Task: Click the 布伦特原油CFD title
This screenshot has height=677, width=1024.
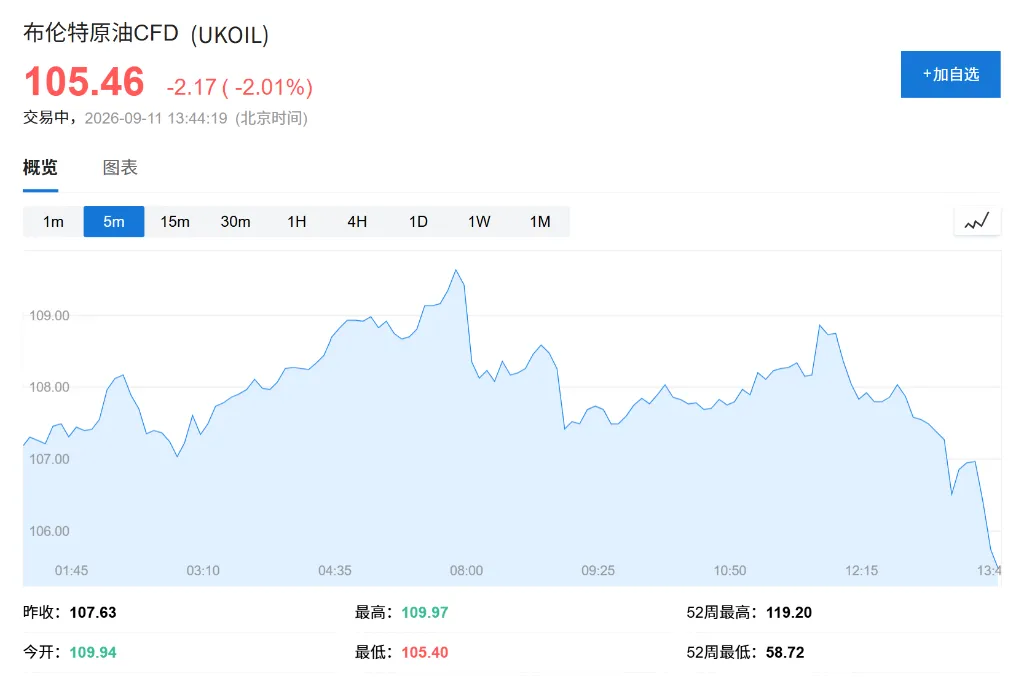Action: click(x=101, y=33)
